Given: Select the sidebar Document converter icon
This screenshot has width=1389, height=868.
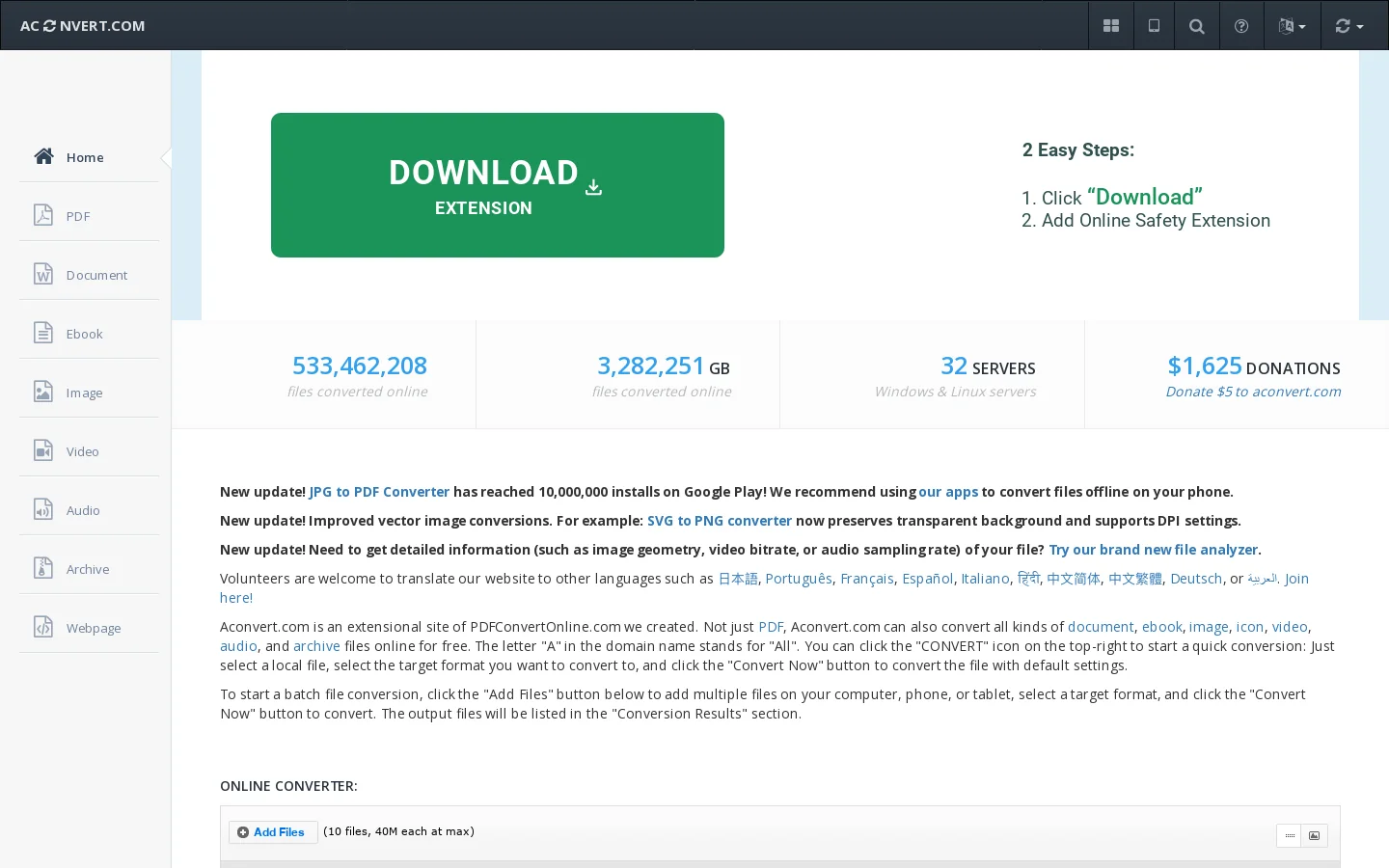Looking at the screenshot, I should click(x=43, y=275).
